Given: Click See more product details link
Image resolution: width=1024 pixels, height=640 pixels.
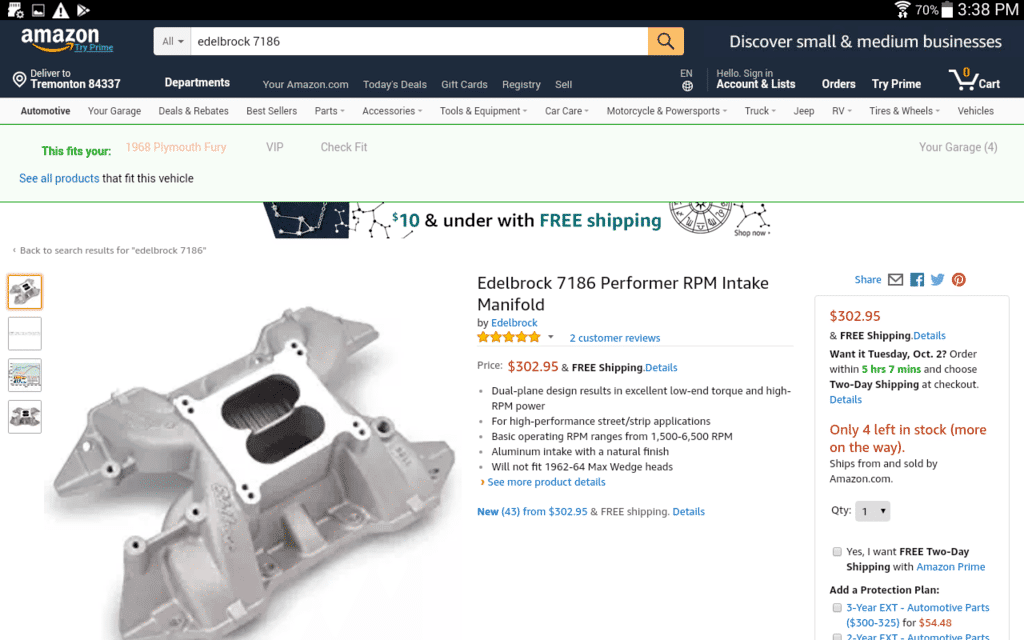Looking at the screenshot, I should pos(546,482).
